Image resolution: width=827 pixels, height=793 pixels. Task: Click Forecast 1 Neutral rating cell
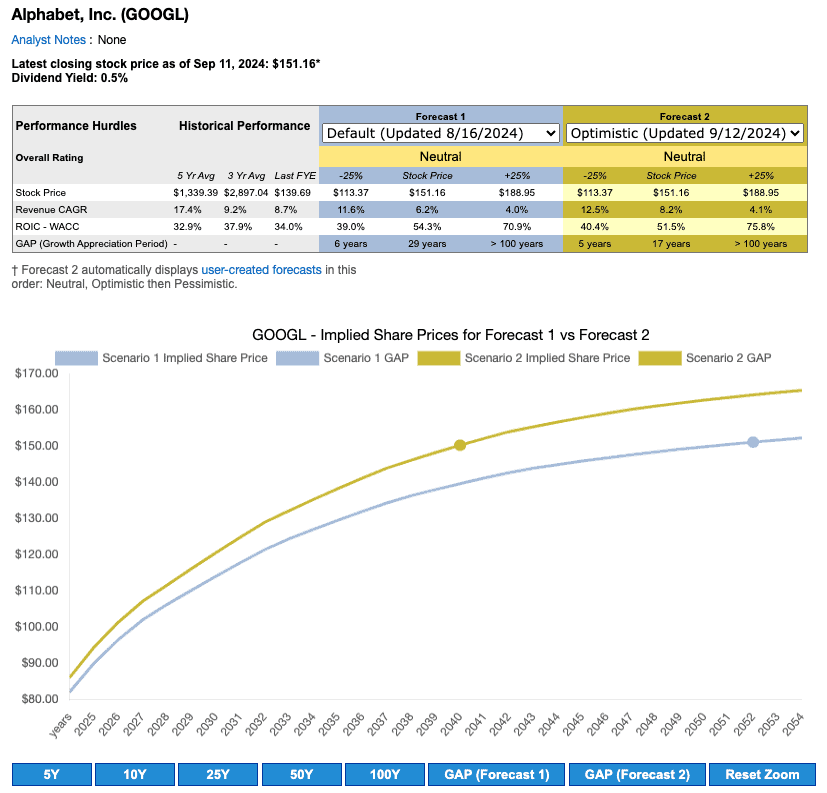pyautogui.click(x=441, y=157)
